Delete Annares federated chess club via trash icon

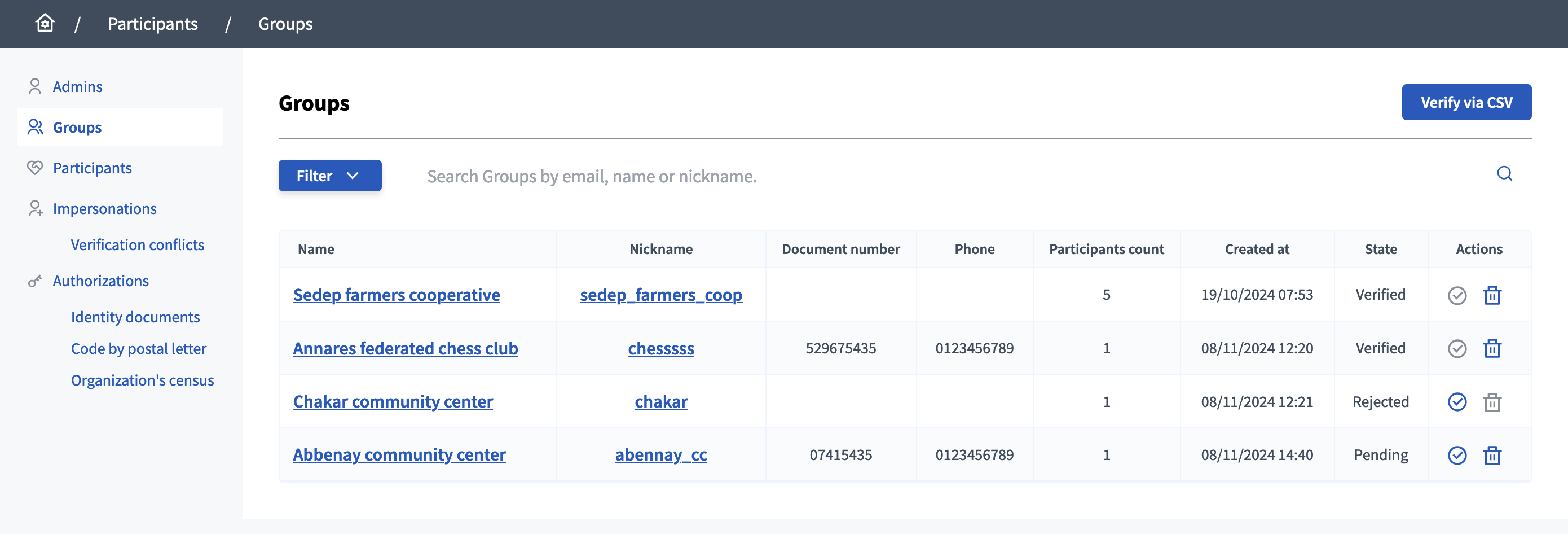point(1493,348)
